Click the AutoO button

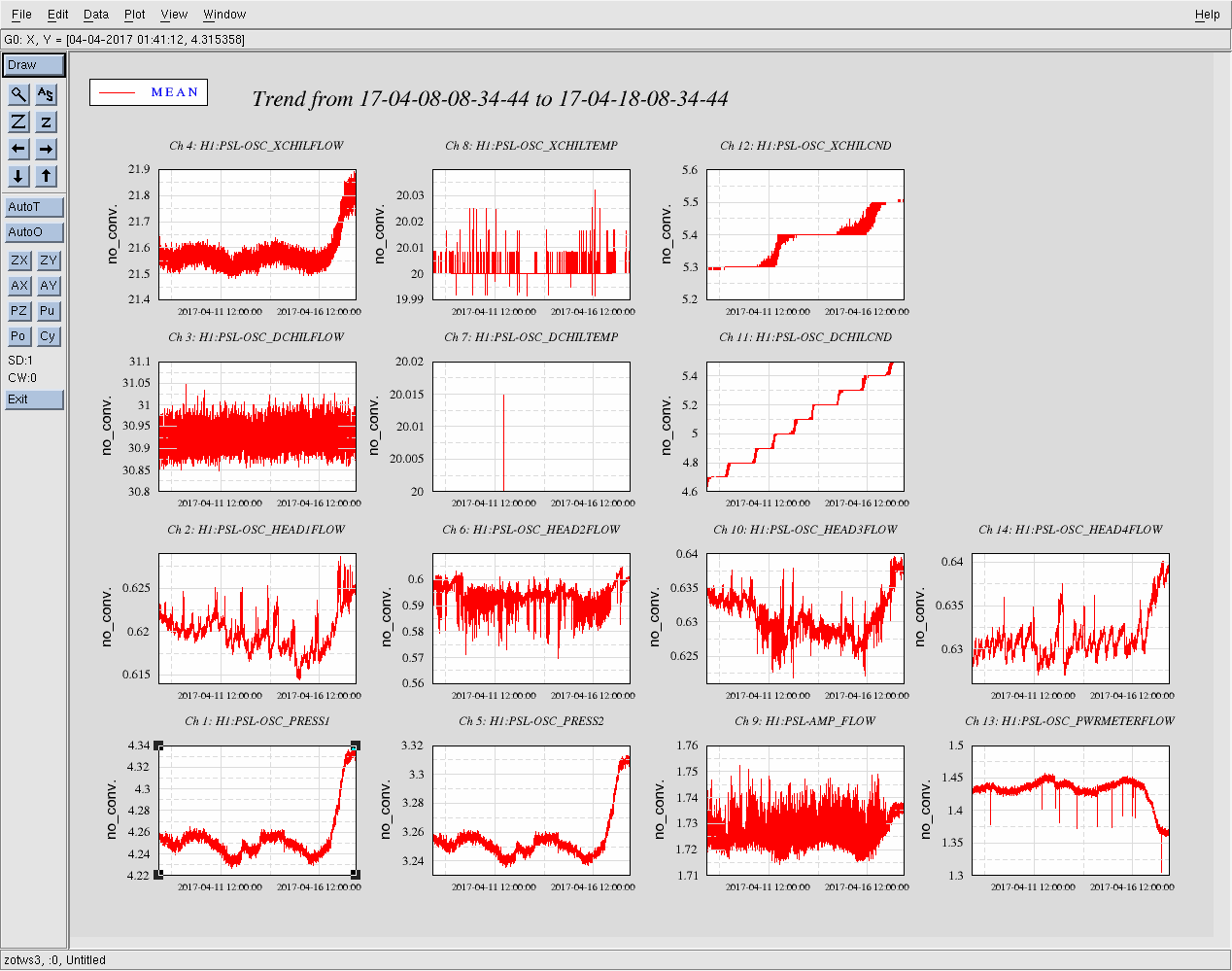click(34, 232)
